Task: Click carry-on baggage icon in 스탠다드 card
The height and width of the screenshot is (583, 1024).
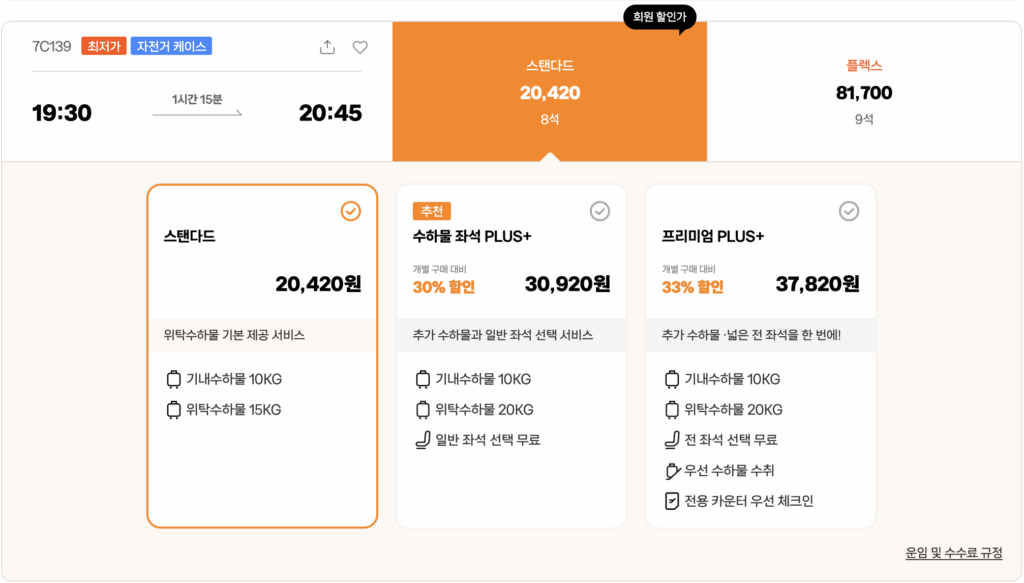Action: tap(173, 380)
